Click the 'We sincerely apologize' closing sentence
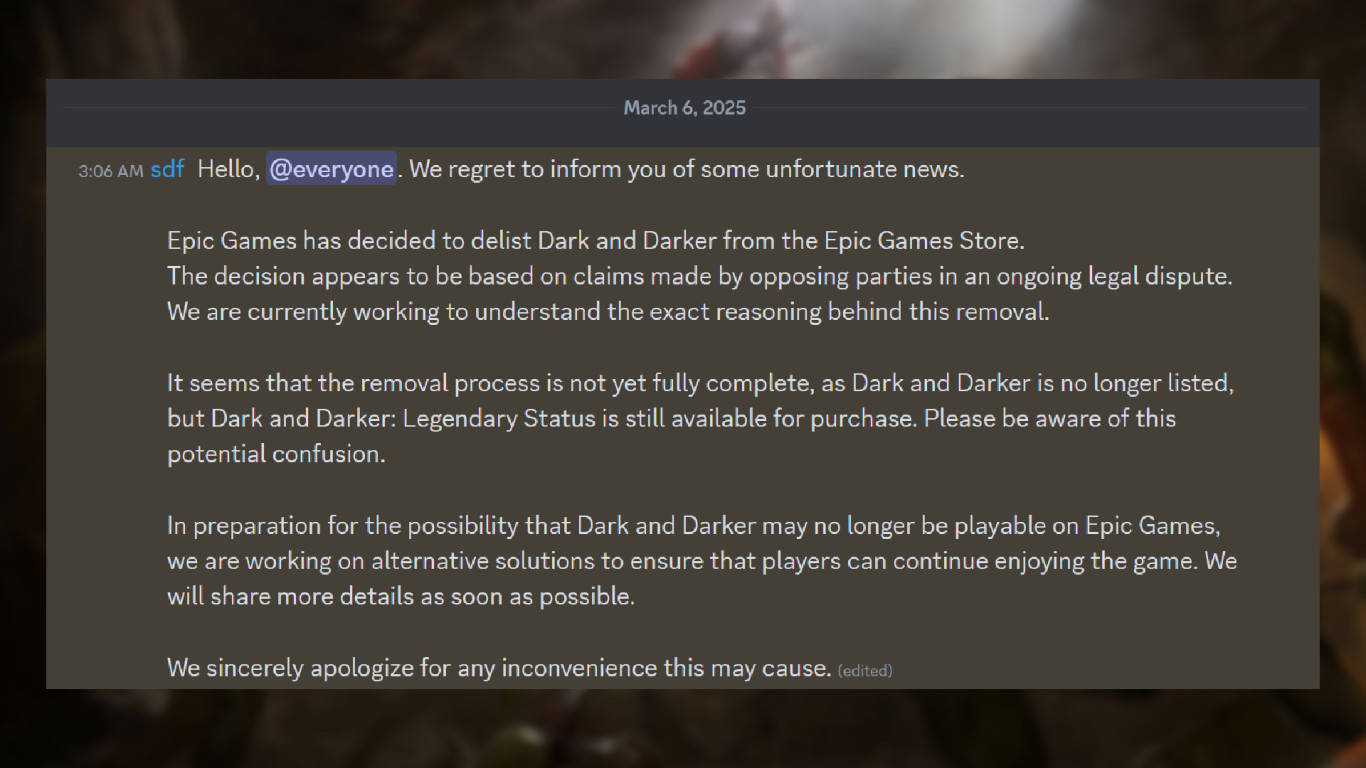 point(499,667)
